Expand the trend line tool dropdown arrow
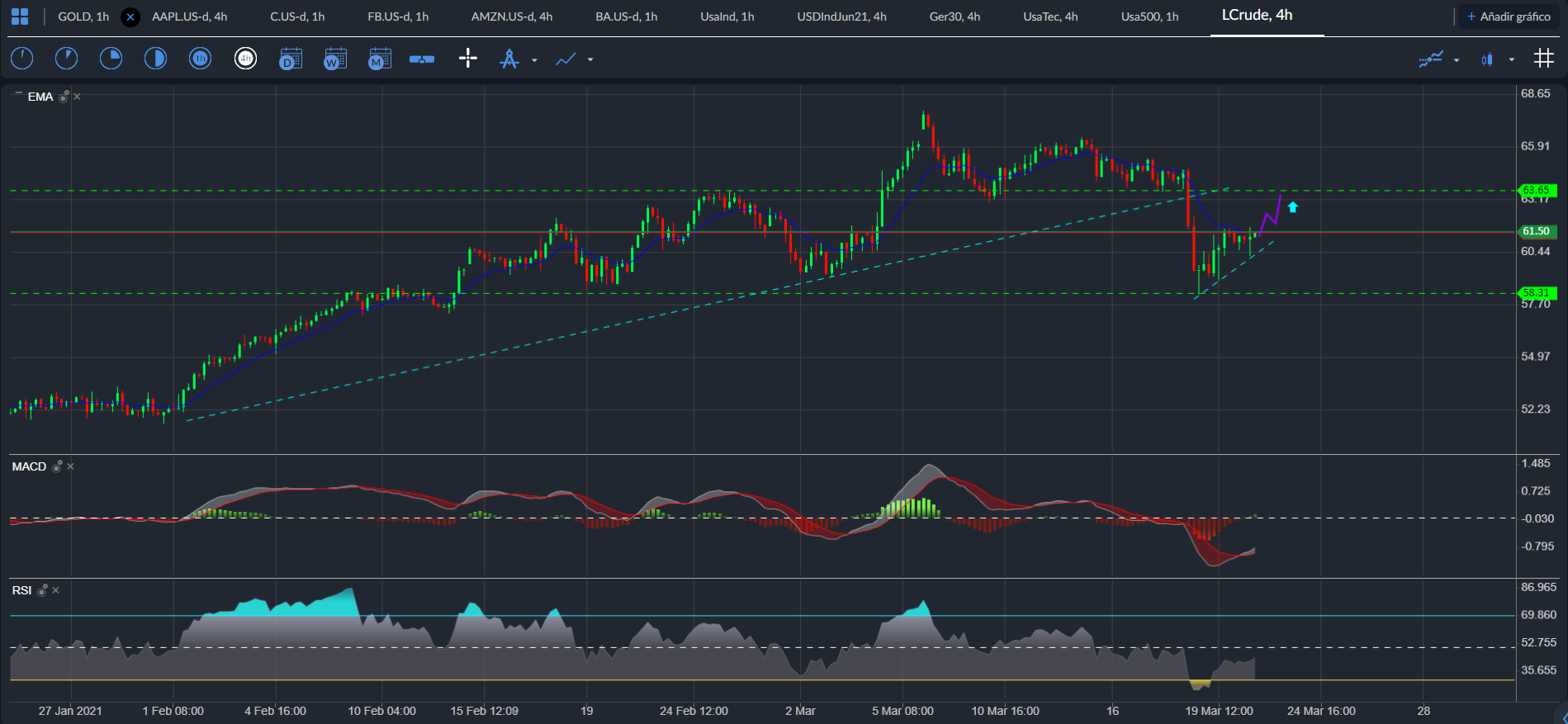Screen dimensions: 1568x724 click(590, 60)
